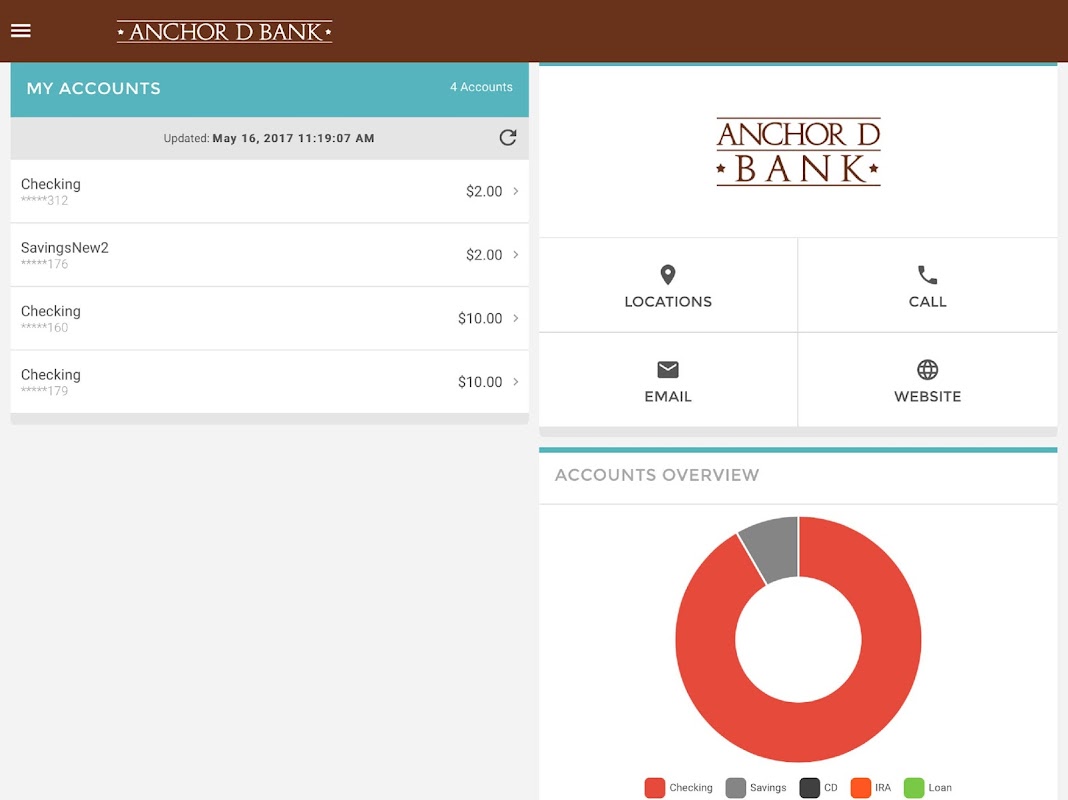Click the Savings legend label
This screenshot has height=800, width=1068.
tap(768, 788)
